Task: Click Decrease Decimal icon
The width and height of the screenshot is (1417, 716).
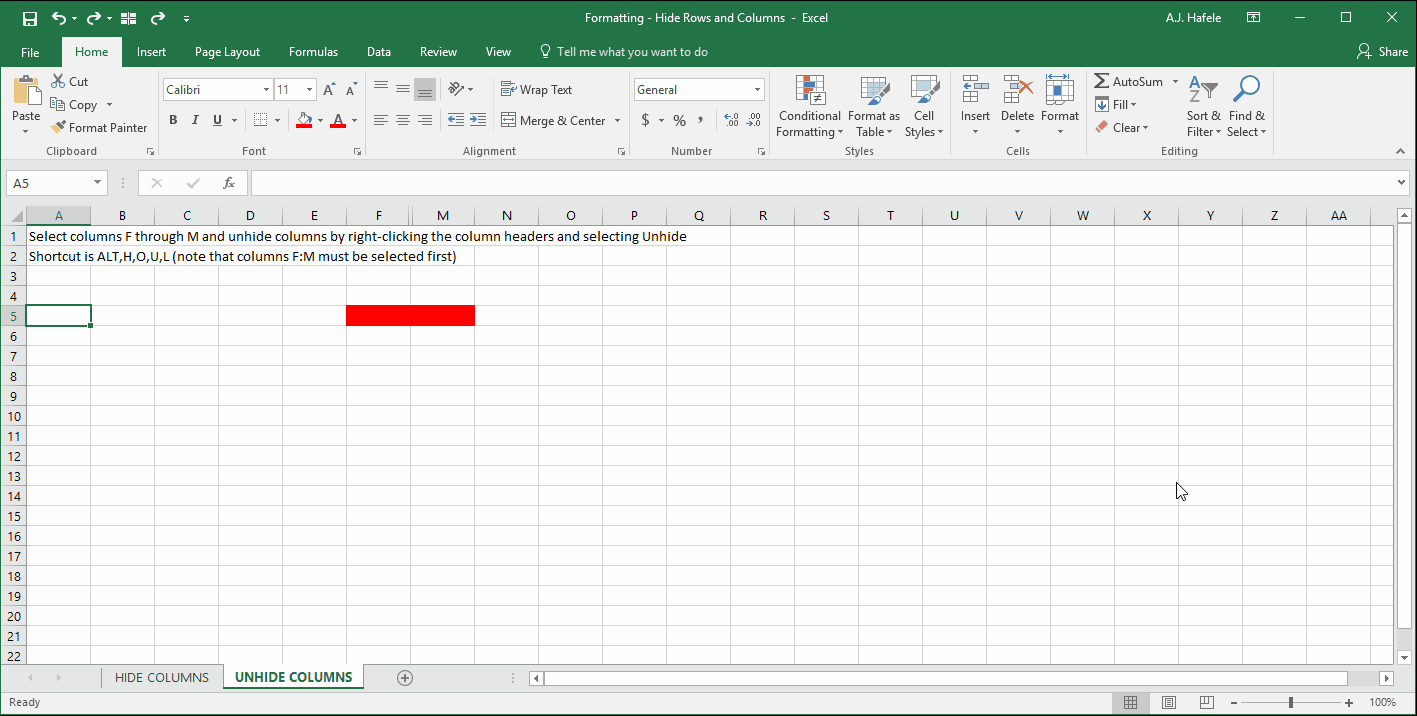Action: click(x=754, y=120)
